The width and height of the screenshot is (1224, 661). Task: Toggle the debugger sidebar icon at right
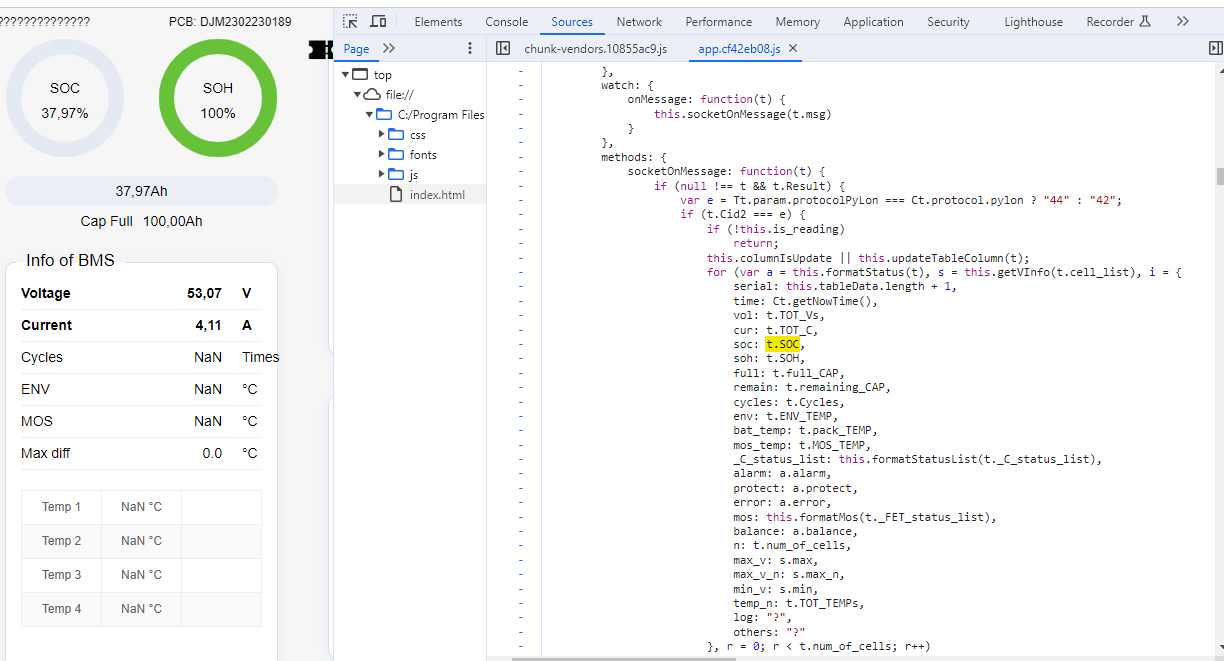1215,48
